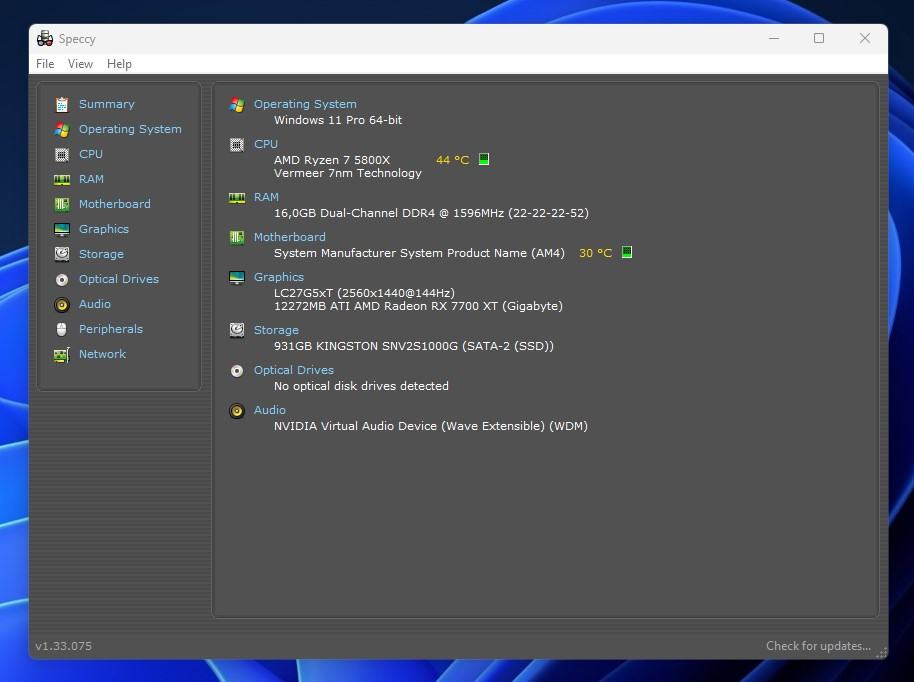This screenshot has width=914, height=682.
Task: Click the Audio speaker icon in sidebar
Action: click(62, 304)
